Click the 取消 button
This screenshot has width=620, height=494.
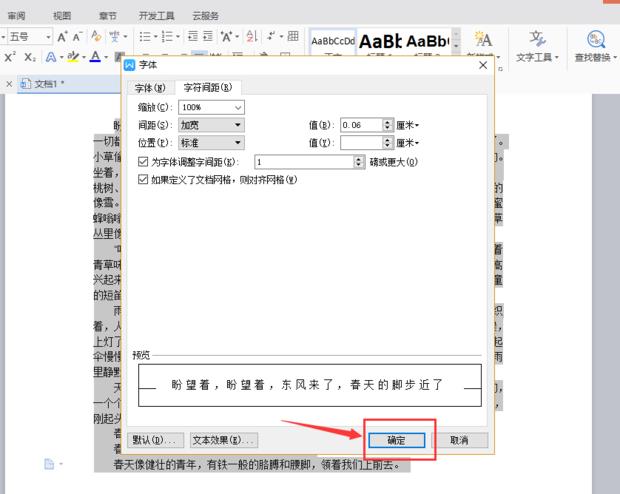coord(459,440)
